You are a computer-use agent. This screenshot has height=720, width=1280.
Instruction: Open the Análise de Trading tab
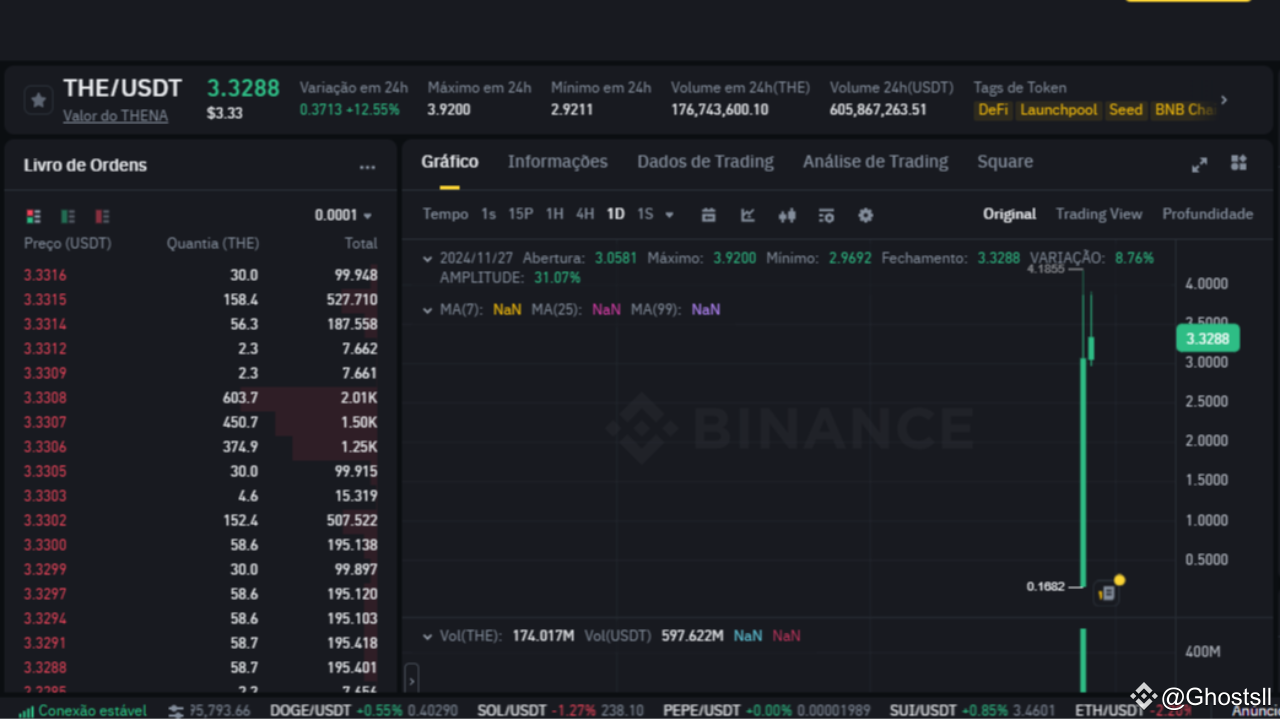click(x=874, y=161)
